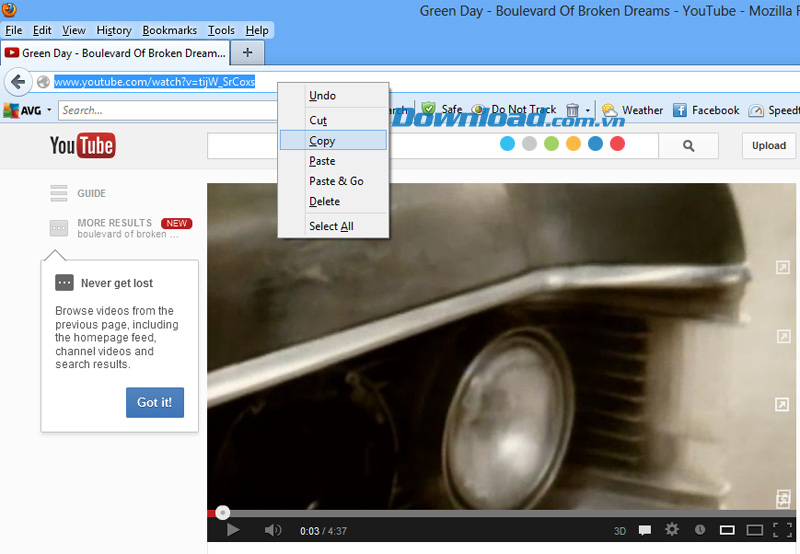Screen dimensions: 800x554
Task: Click the Watch Later clock icon
Action: [700, 530]
